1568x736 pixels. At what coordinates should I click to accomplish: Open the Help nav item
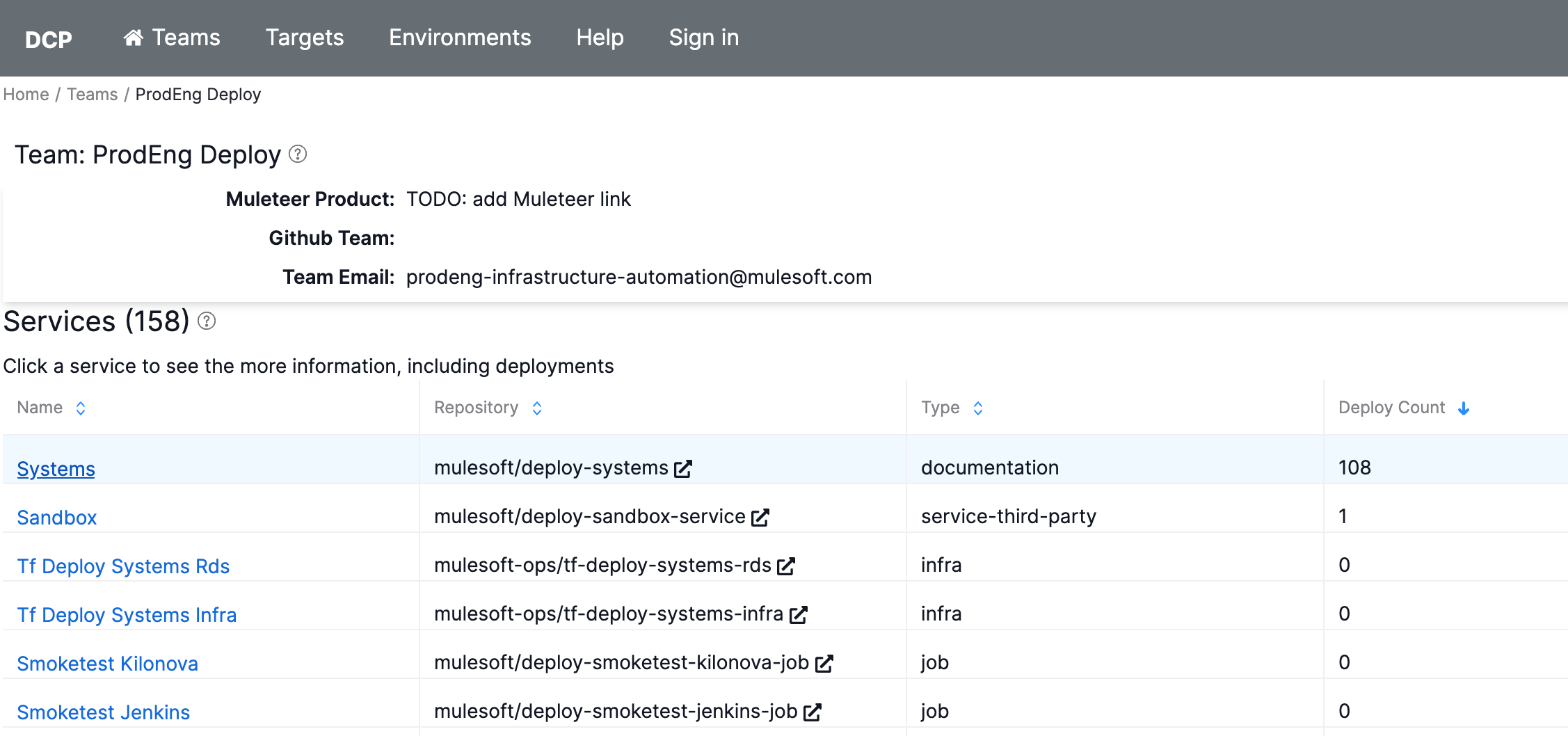600,38
